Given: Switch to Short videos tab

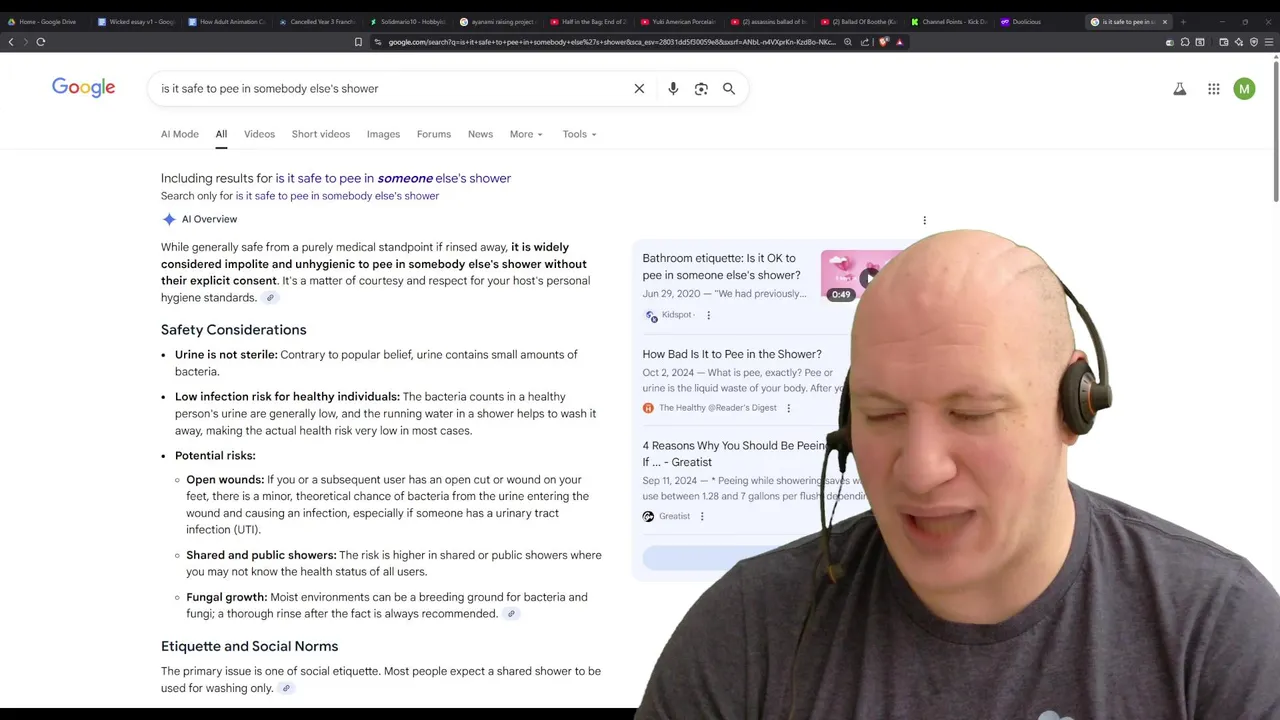Looking at the screenshot, I should pos(321,134).
